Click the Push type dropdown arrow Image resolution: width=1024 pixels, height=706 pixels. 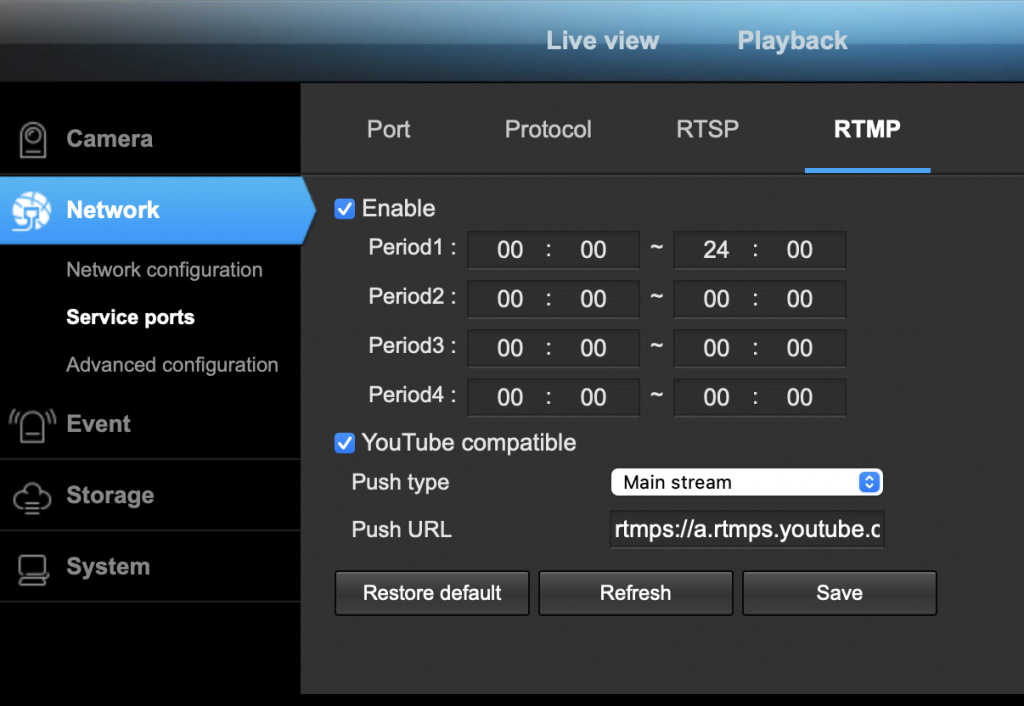[869, 483]
